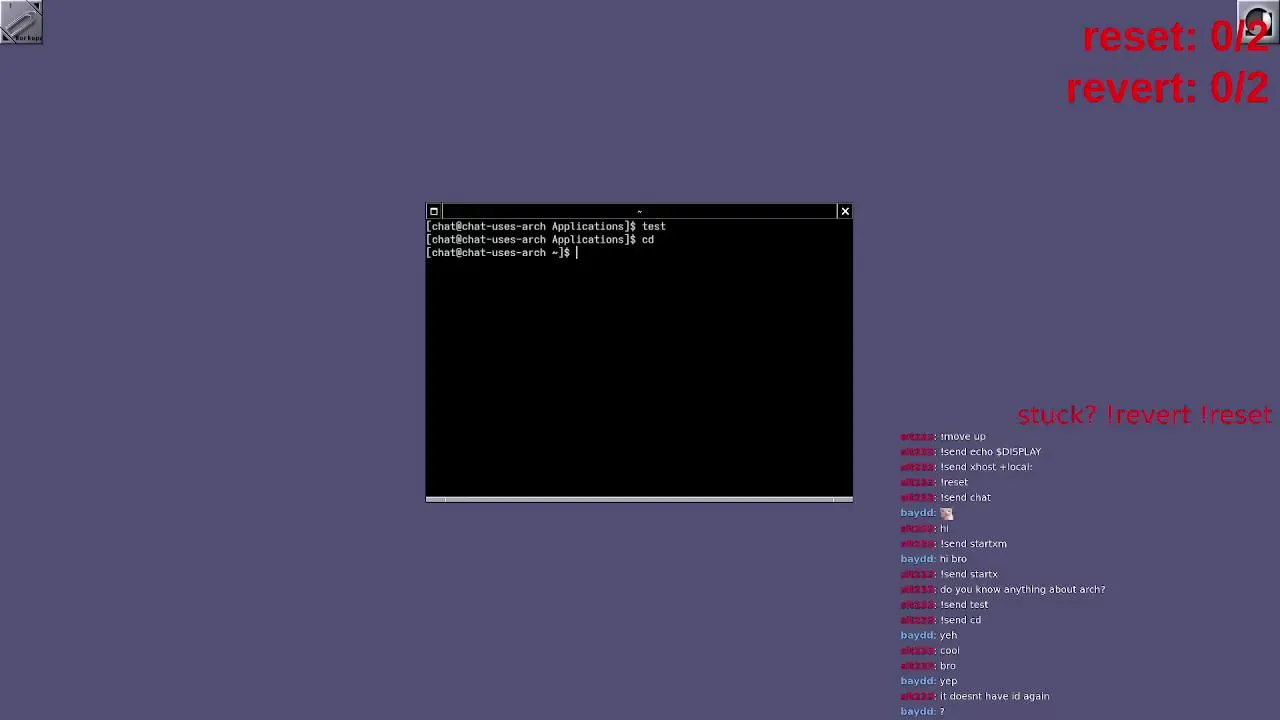Viewport: 1280px width, 720px height.
Task: Focus the '[chat@chat-uses-arch ~]$' prompt line
Action: pos(502,252)
